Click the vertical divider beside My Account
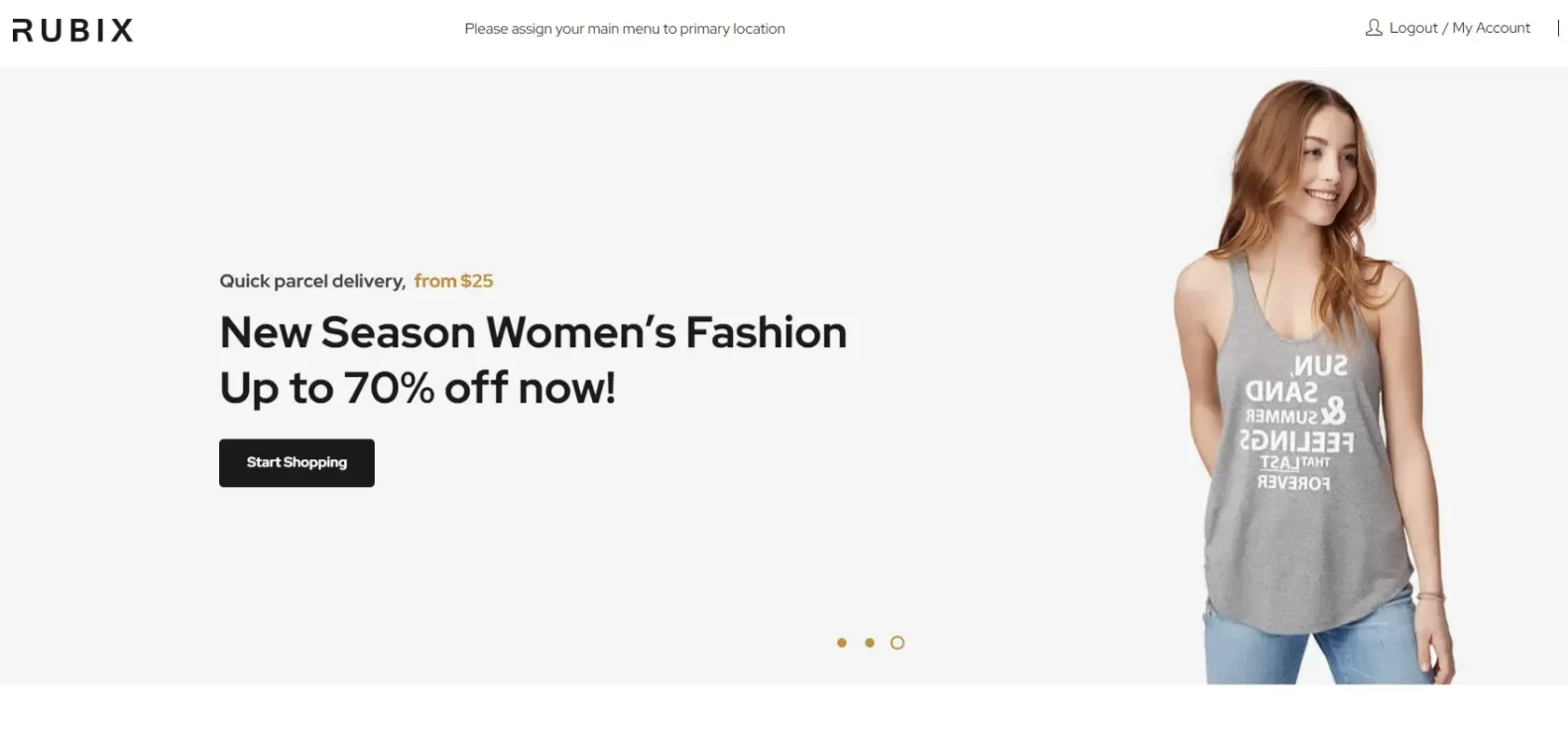The height and width of the screenshot is (730, 1568). click(1558, 28)
